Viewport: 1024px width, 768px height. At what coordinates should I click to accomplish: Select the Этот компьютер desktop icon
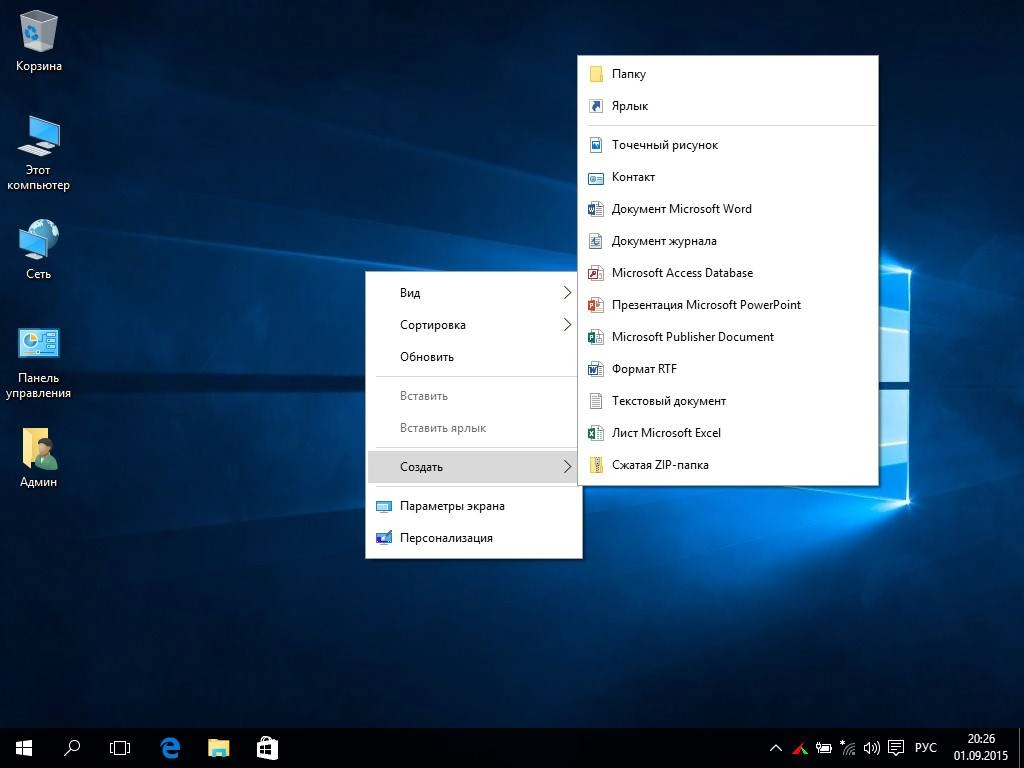(39, 152)
